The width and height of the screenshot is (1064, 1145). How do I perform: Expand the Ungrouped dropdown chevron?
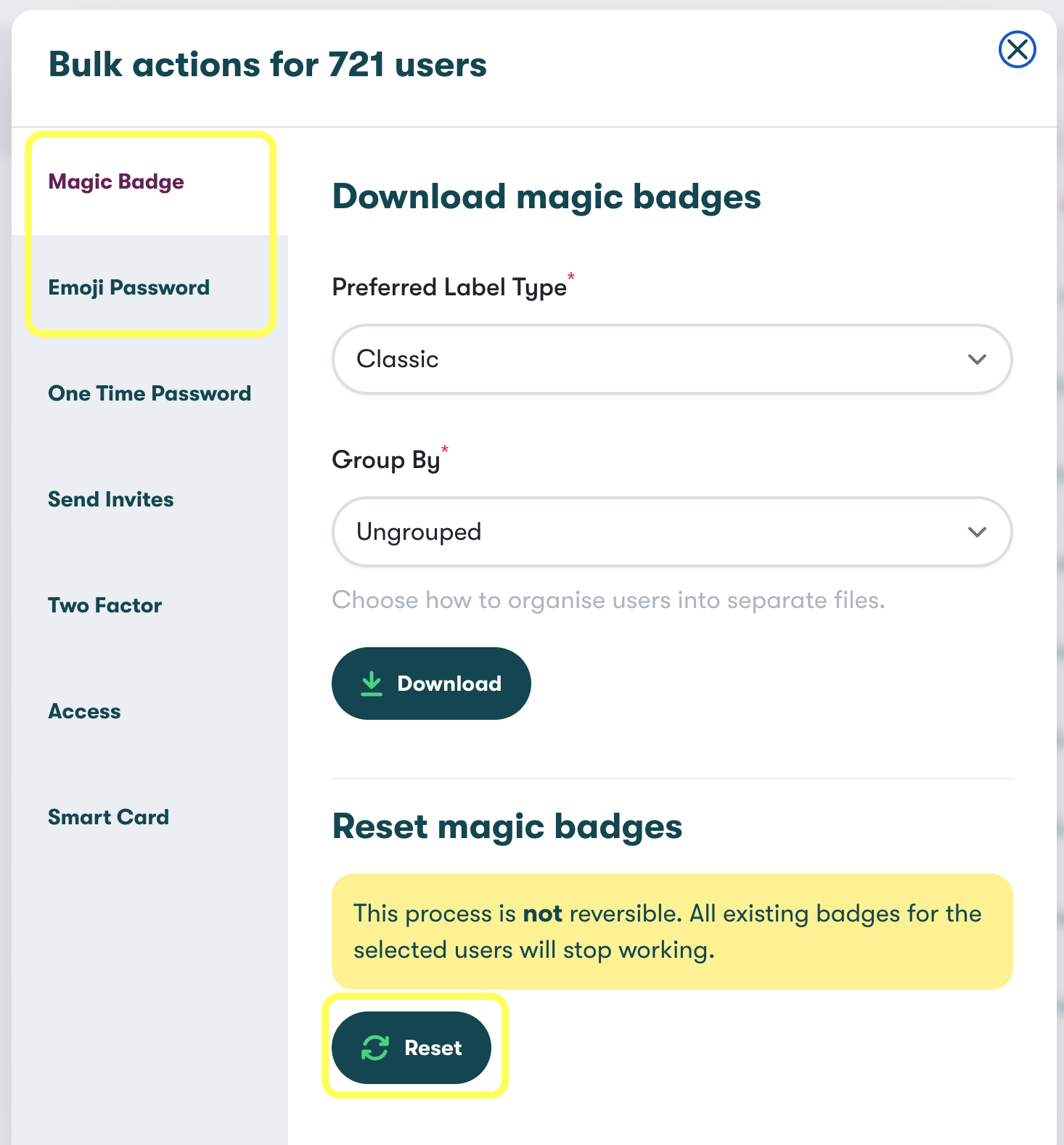click(x=977, y=532)
